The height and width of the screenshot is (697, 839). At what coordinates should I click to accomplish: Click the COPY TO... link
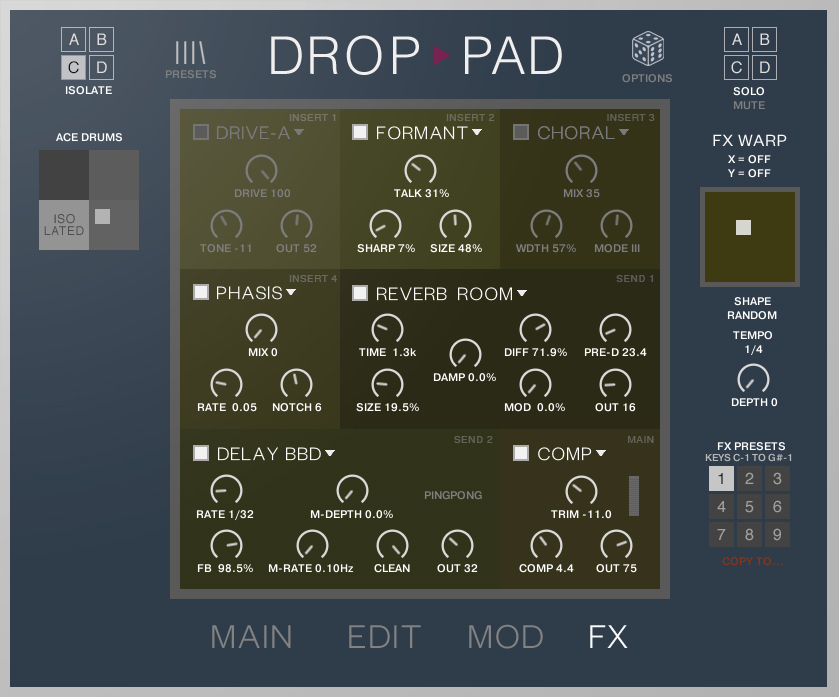(x=752, y=561)
